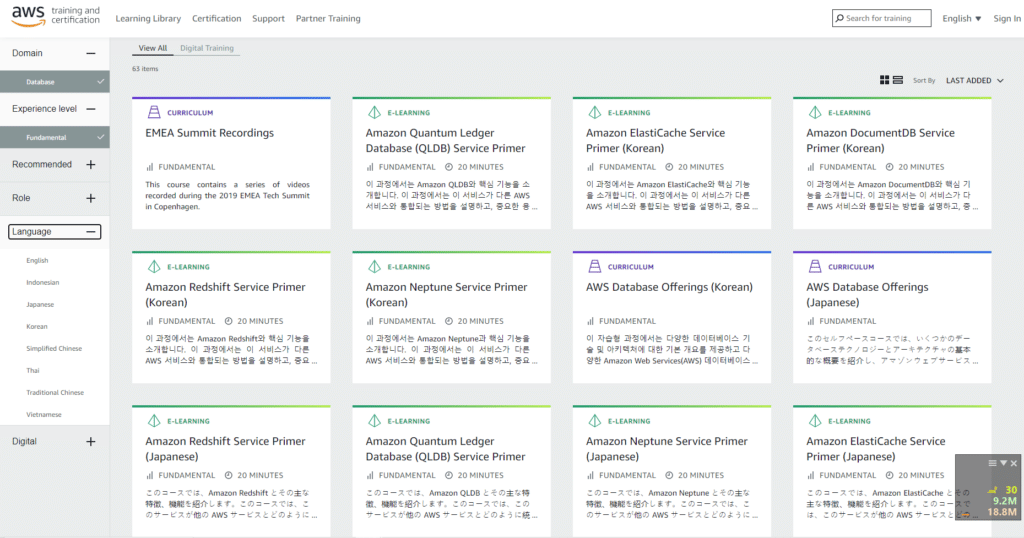Viewport: 1024px width, 538px height.
Task: Select the Japanese language filter
Action: tap(40, 304)
